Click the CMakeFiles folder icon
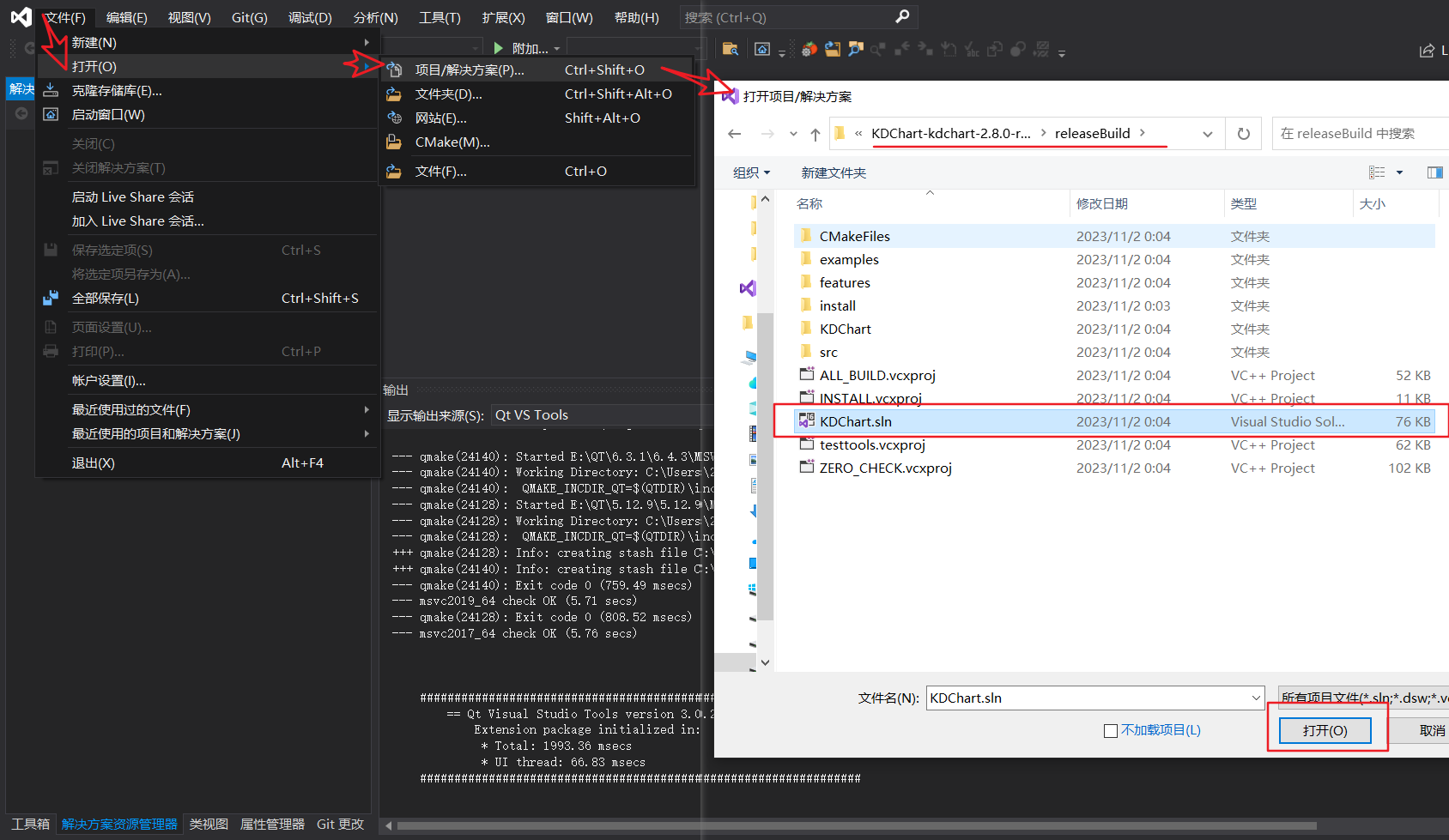Viewport: 1449px width, 840px height. tap(806, 235)
